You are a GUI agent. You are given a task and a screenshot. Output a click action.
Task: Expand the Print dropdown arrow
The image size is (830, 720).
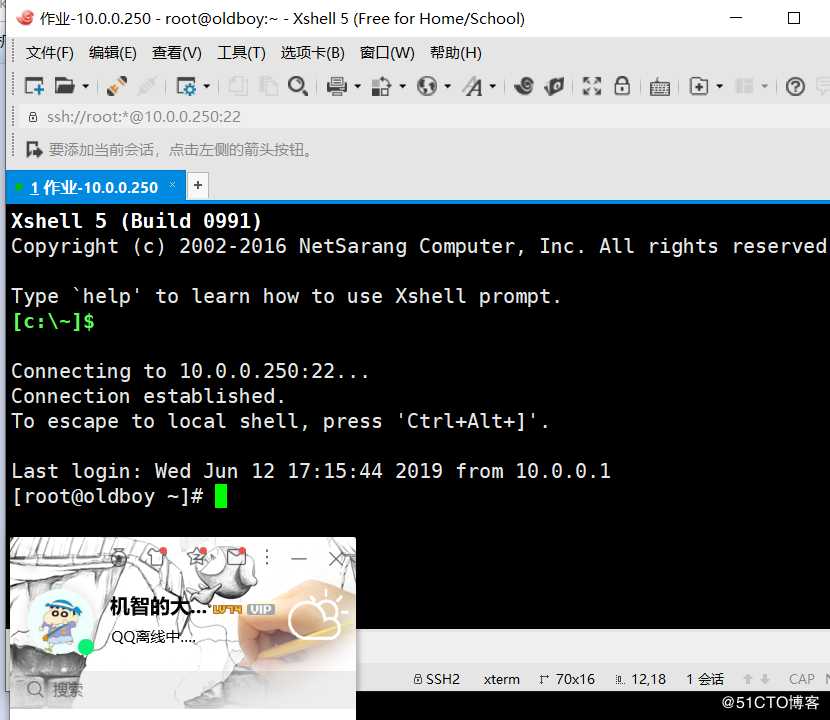coord(357,86)
